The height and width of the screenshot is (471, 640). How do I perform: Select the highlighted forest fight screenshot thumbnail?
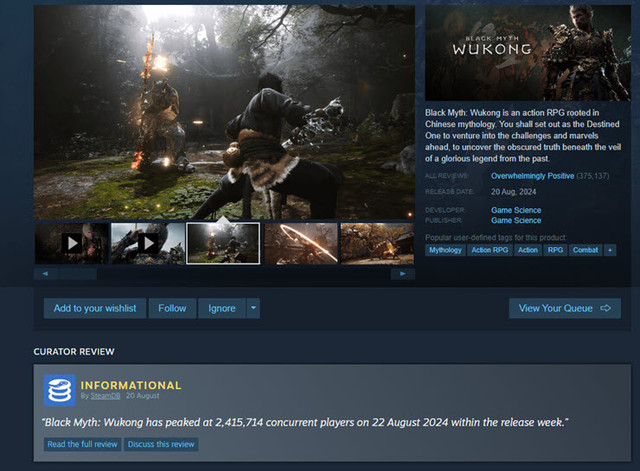(223, 243)
